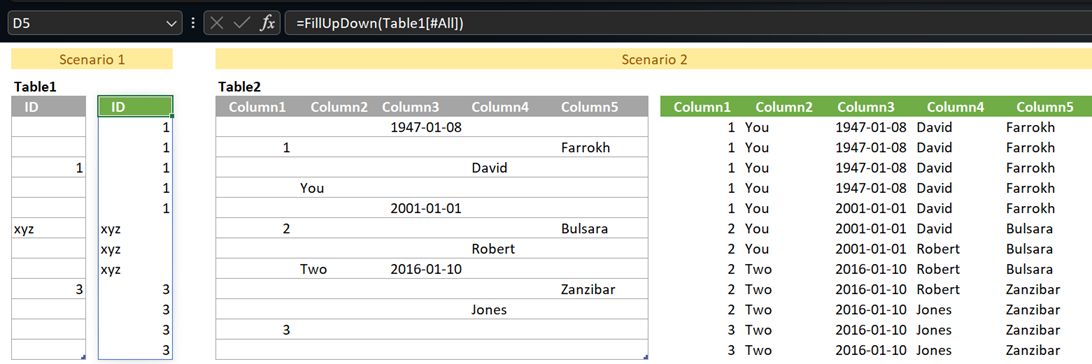This screenshot has height=364, width=1092.
Task: Click the Table2 resize handle corner
Action: pyautogui.click(x=646, y=357)
